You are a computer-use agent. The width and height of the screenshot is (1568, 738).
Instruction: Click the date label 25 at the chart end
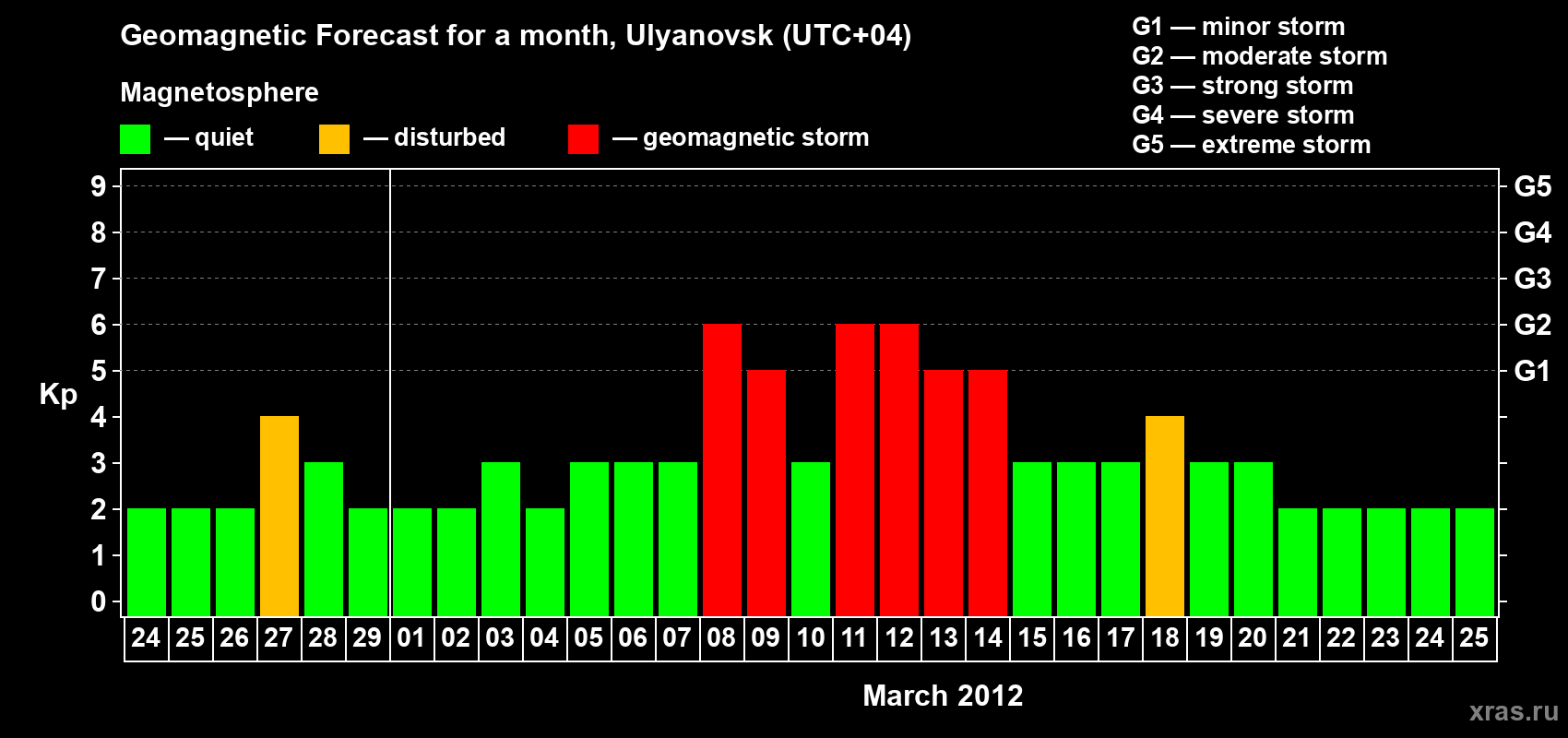click(1474, 638)
